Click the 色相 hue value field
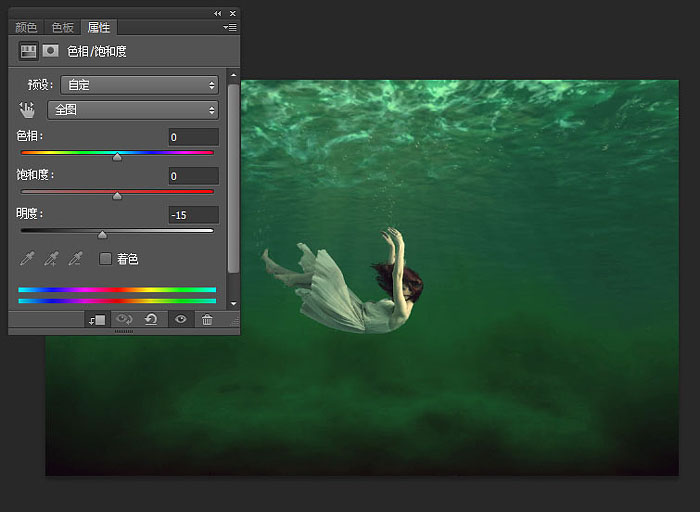 click(194, 137)
